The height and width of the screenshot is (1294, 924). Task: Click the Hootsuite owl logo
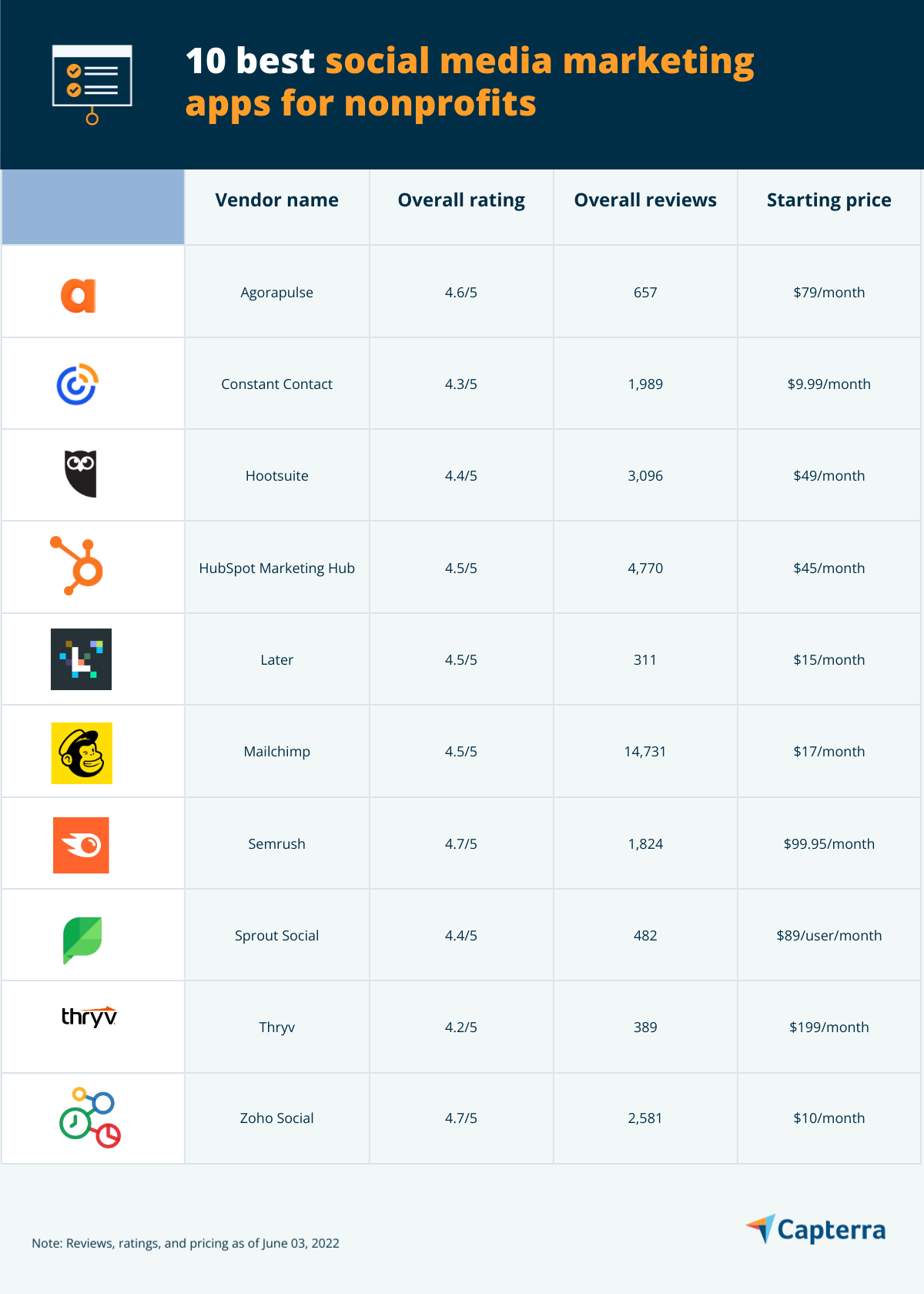[x=80, y=474]
